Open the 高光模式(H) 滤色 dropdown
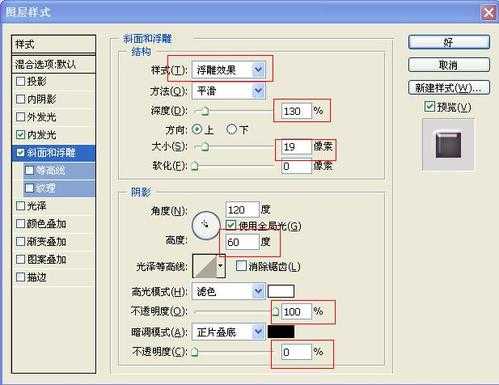499x385 pixels. 229,292
